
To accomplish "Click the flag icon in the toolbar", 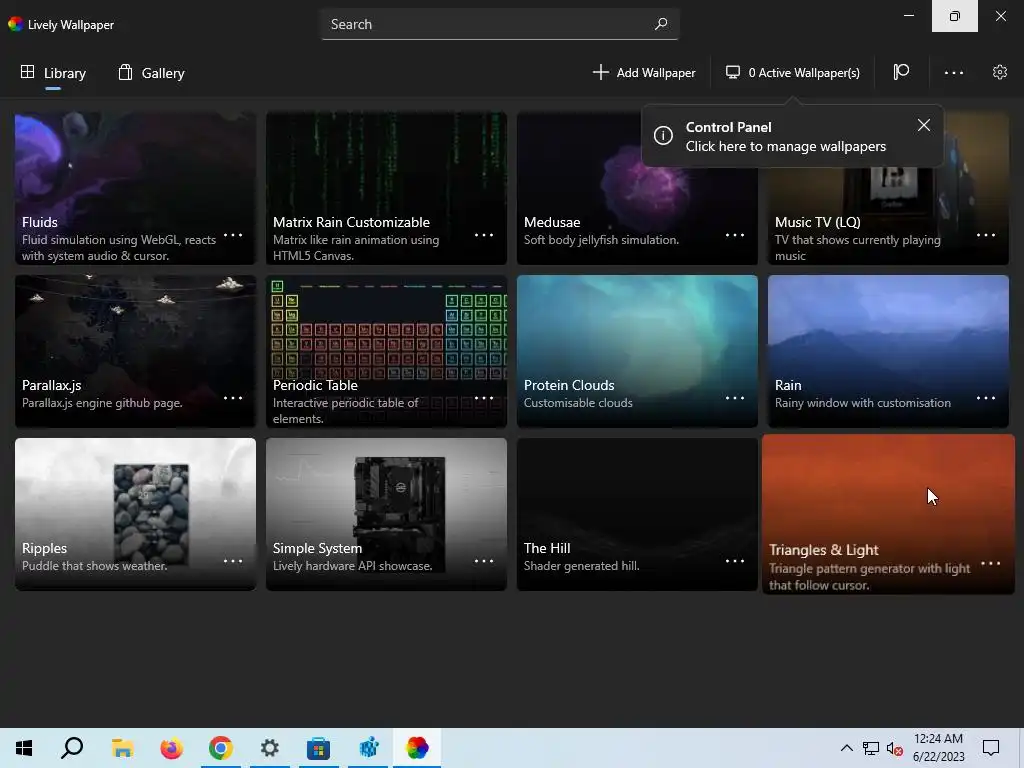I will pyautogui.click(x=901, y=72).
